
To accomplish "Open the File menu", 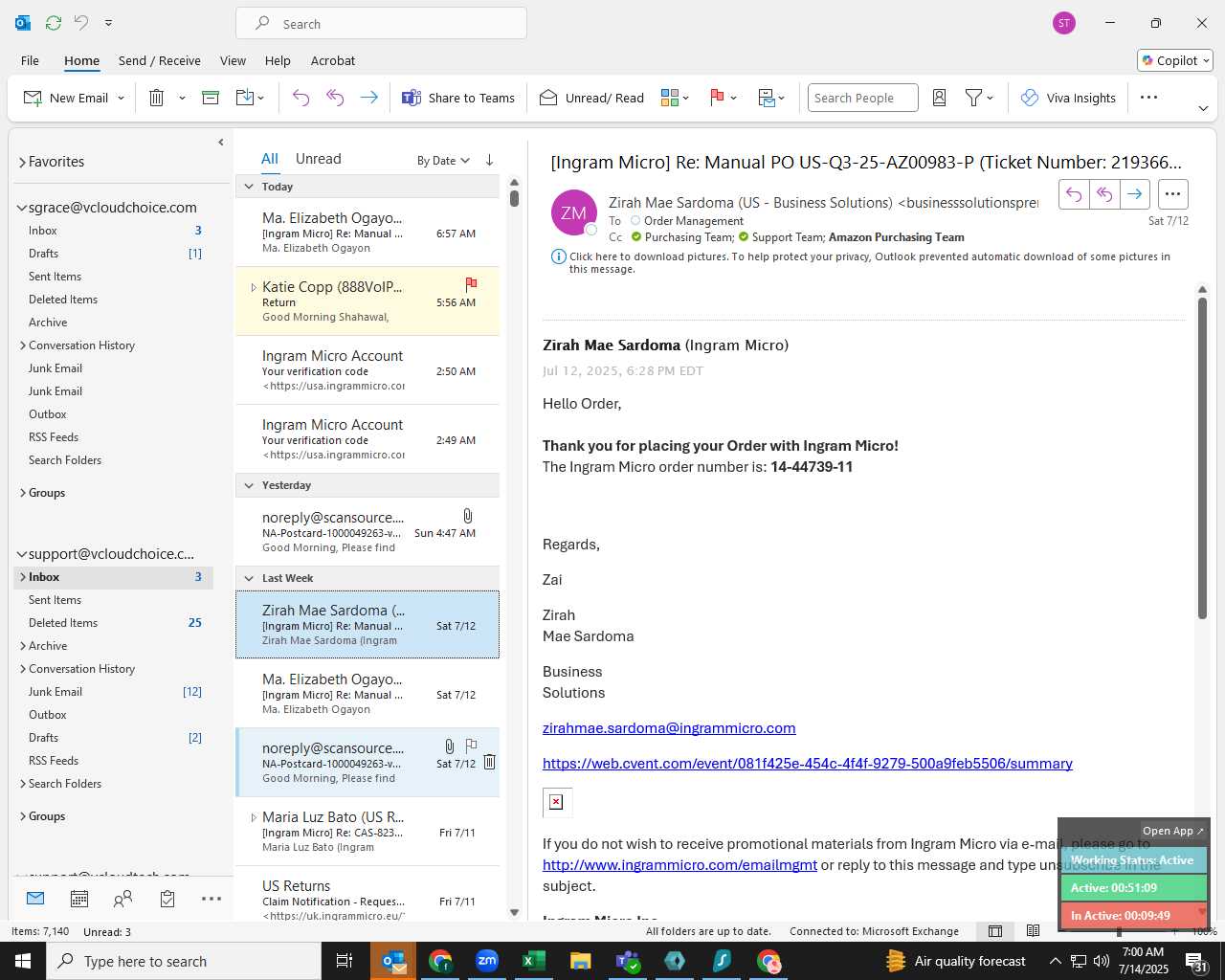I will coord(30,60).
